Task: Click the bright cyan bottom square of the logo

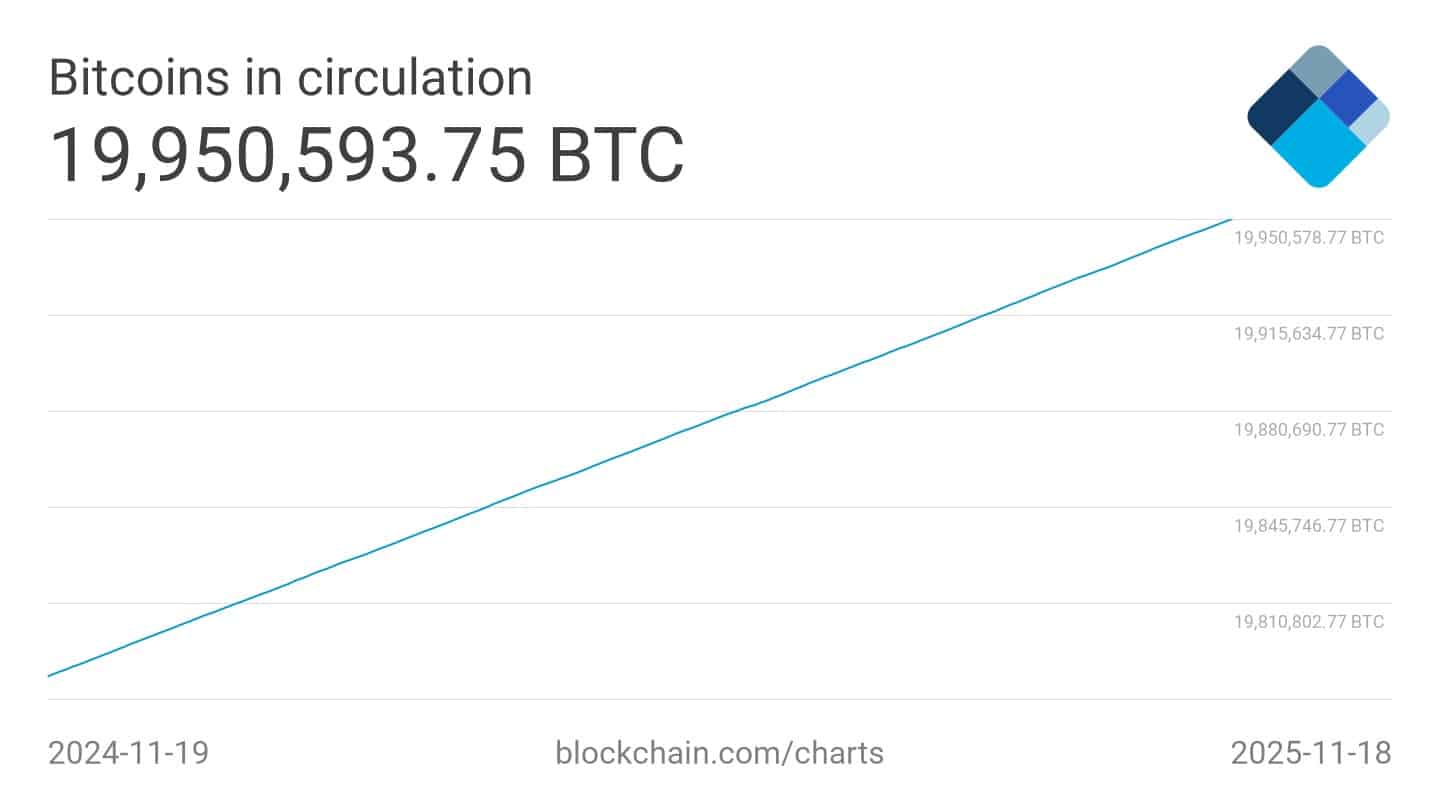Action: (x=1319, y=146)
